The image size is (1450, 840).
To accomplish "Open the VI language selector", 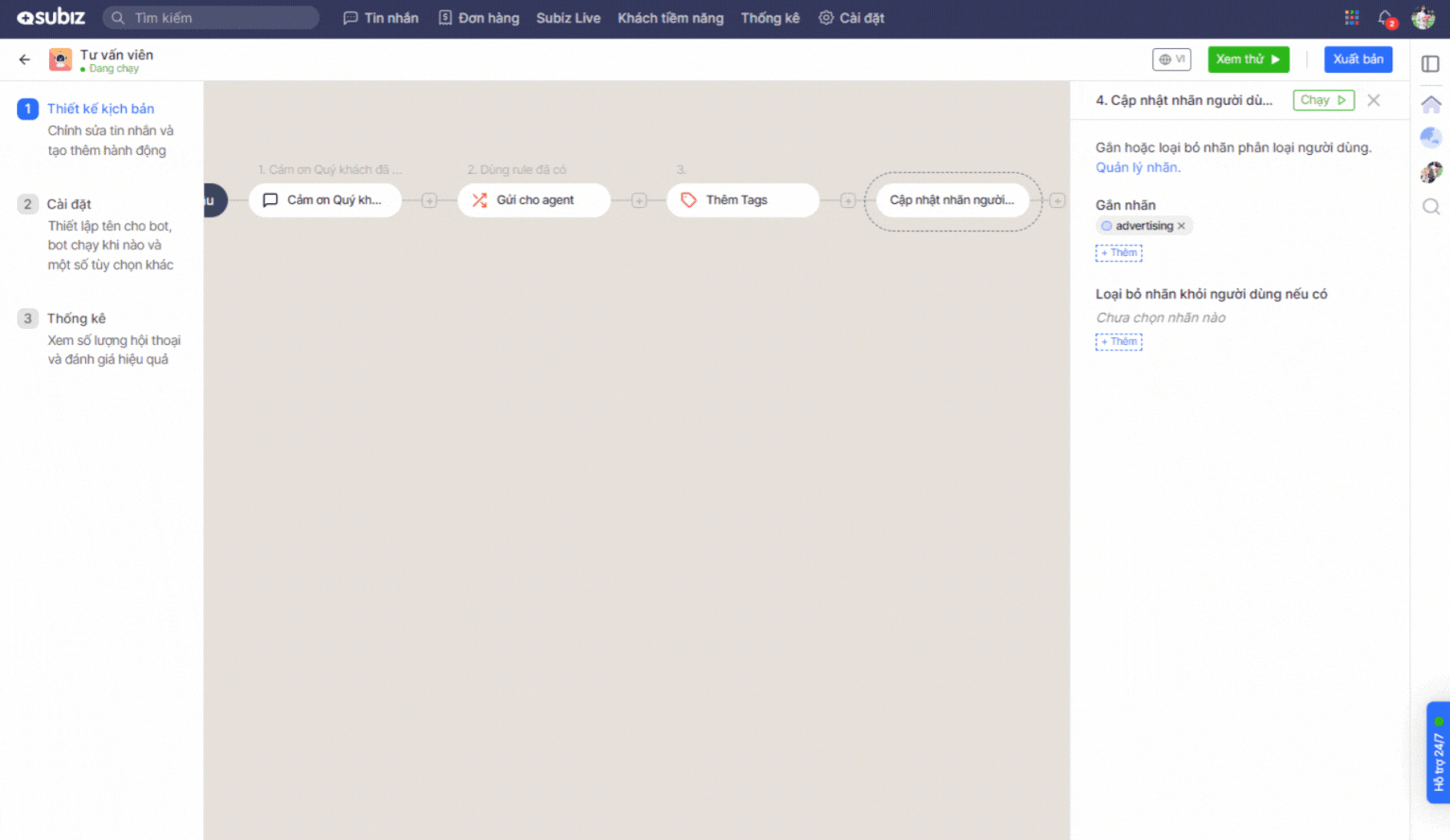I will click(x=1171, y=60).
